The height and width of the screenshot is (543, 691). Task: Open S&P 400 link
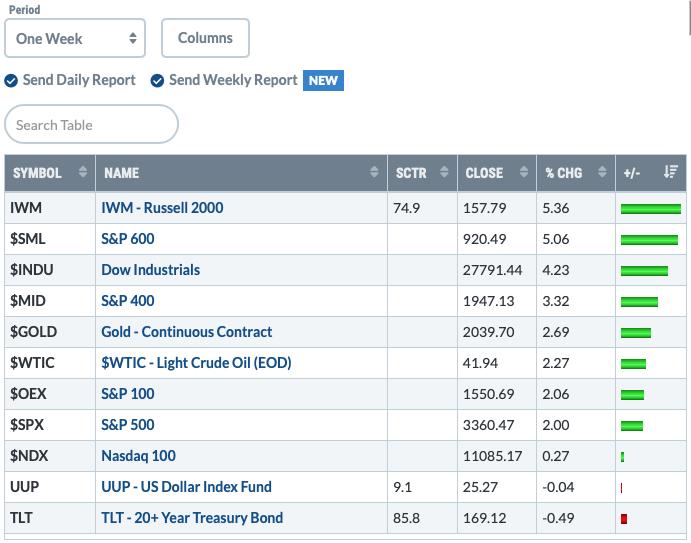point(128,301)
